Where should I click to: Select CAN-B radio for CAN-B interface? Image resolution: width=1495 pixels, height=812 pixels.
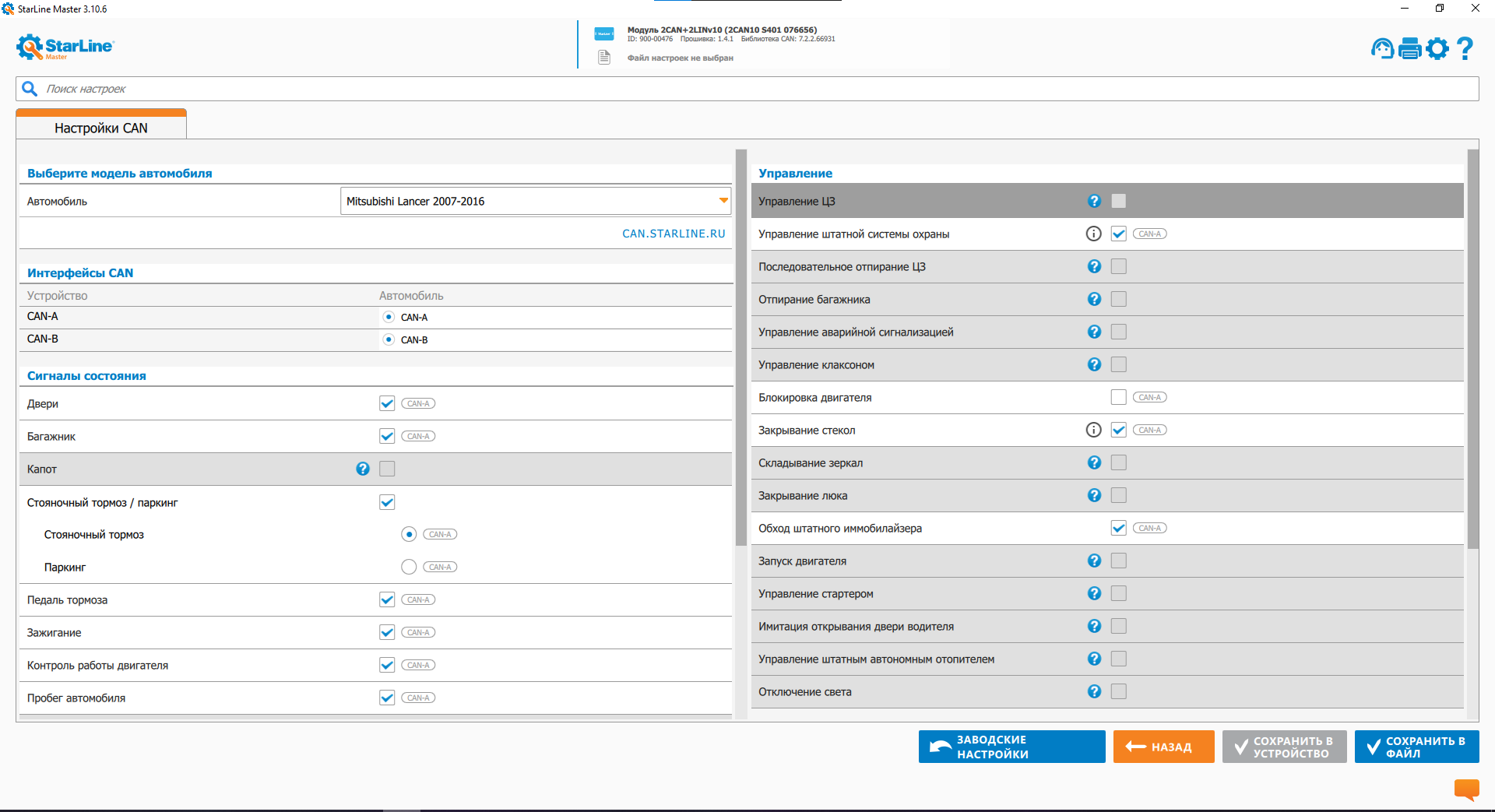click(x=389, y=339)
